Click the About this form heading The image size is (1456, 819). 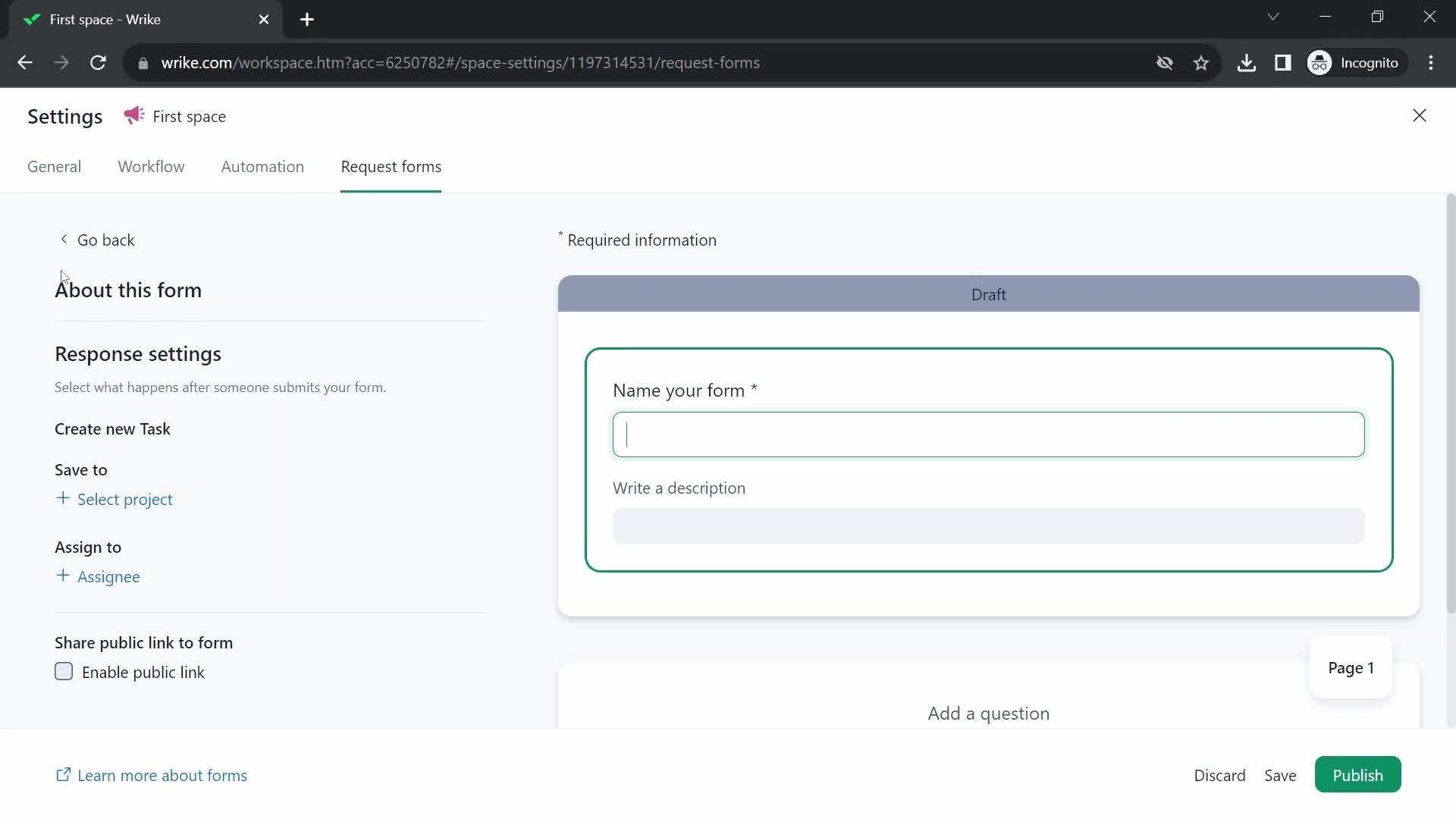click(128, 290)
